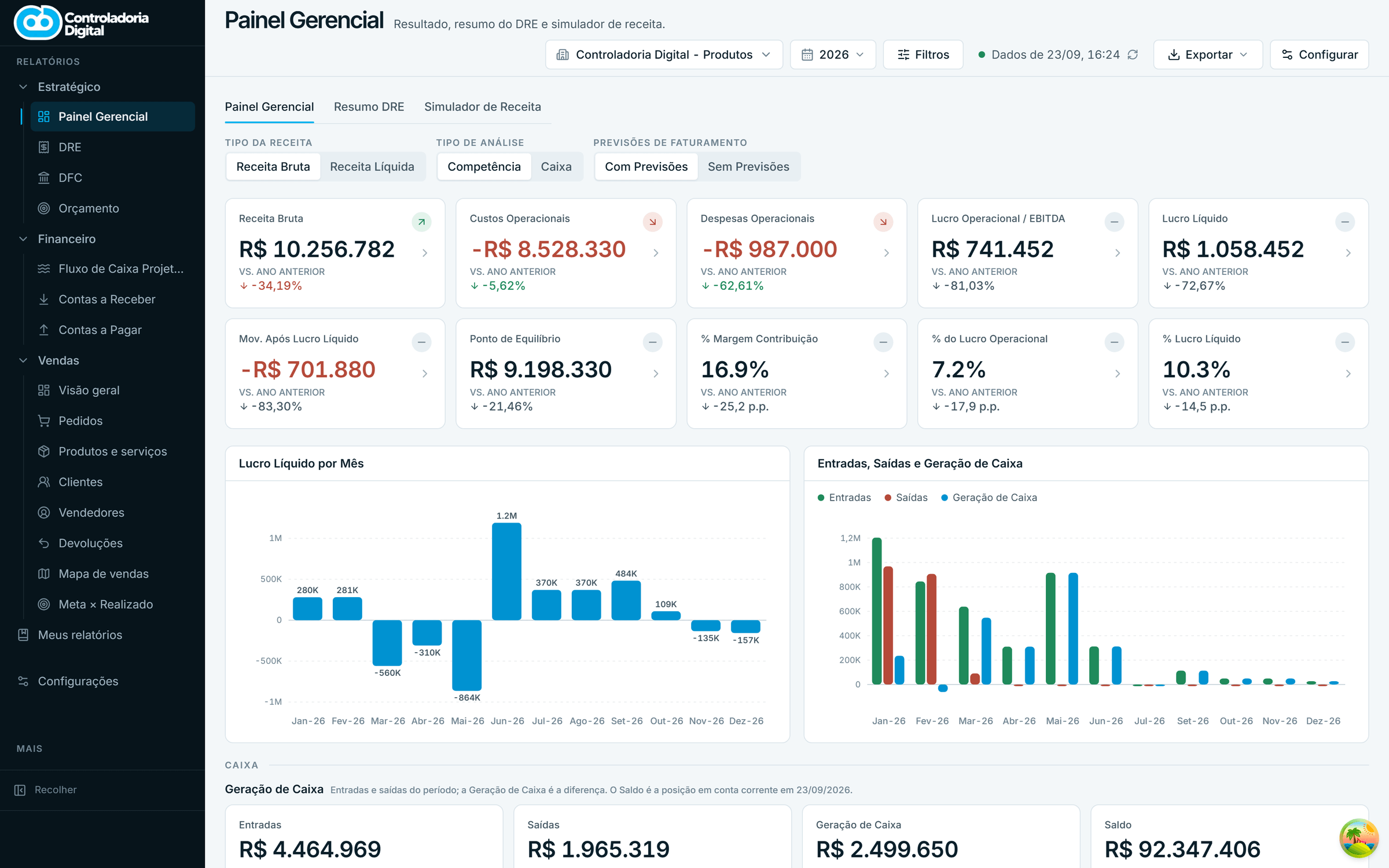Click Custos Operacionais downward trend icon
The height and width of the screenshot is (868, 1389).
[x=652, y=222]
